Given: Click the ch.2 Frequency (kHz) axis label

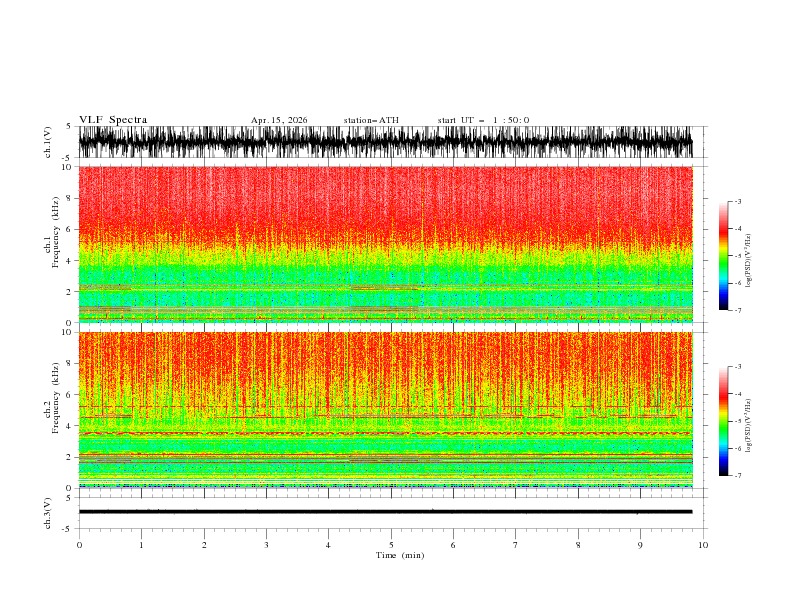Looking at the screenshot, I should pos(52,397).
